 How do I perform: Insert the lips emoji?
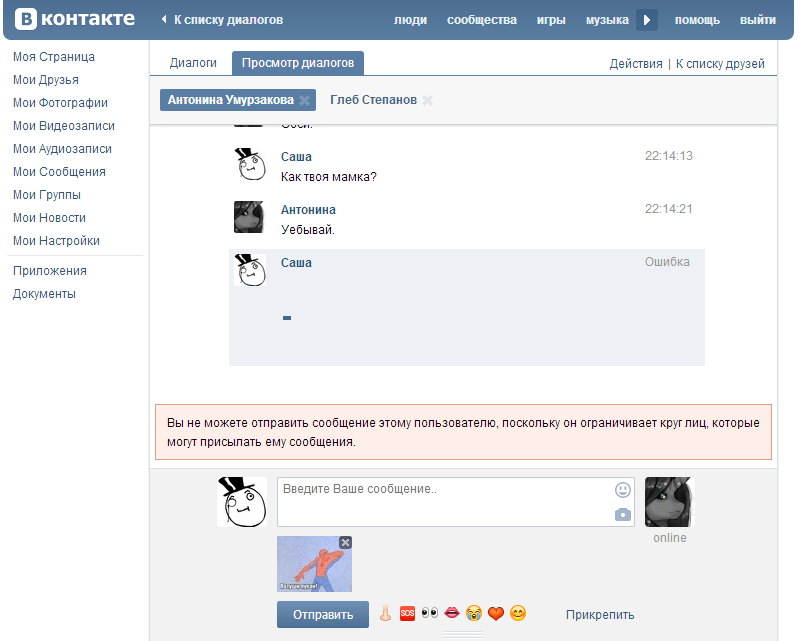452,612
